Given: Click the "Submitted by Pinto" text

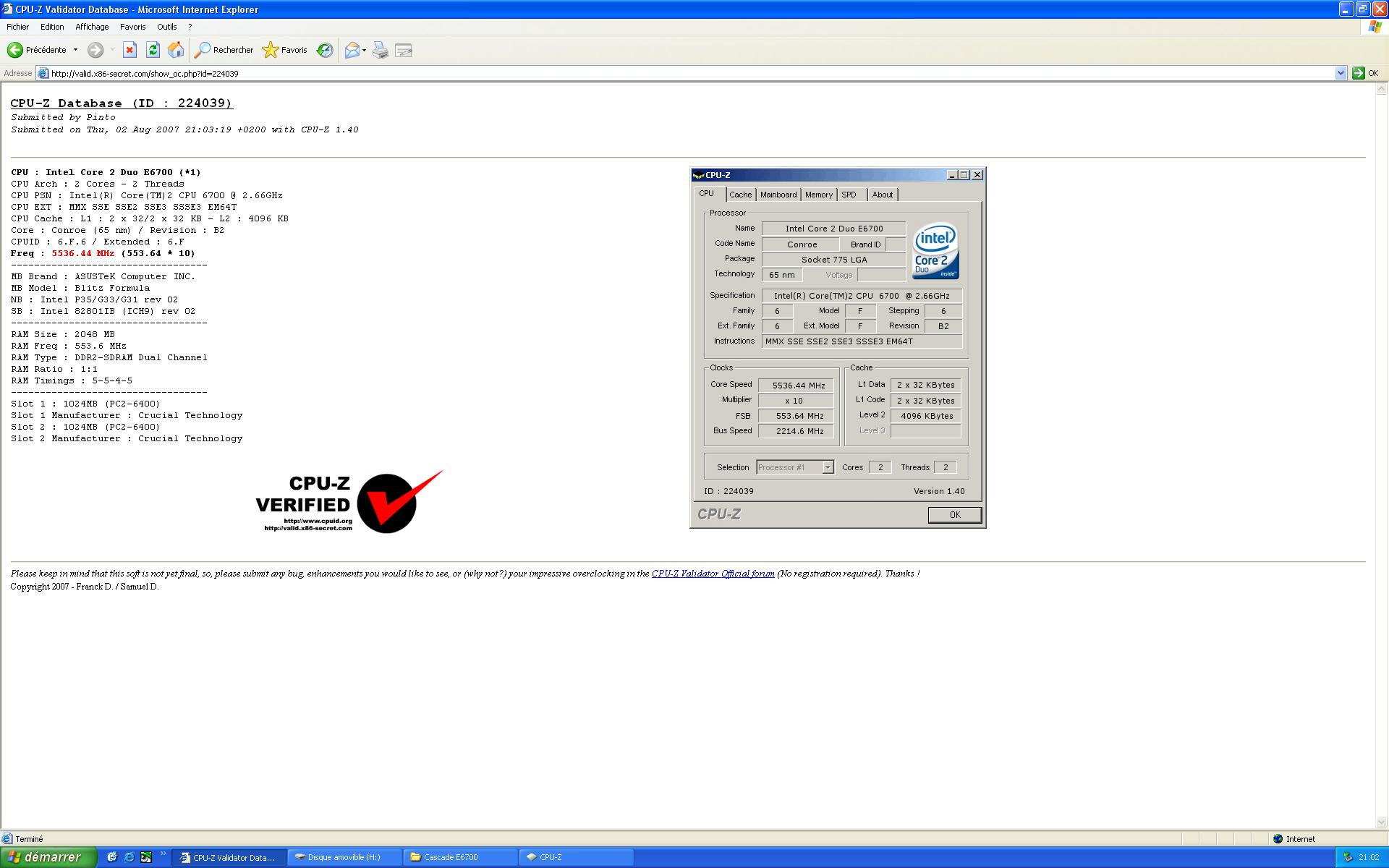Looking at the screenshot, I should coord(63,117).
